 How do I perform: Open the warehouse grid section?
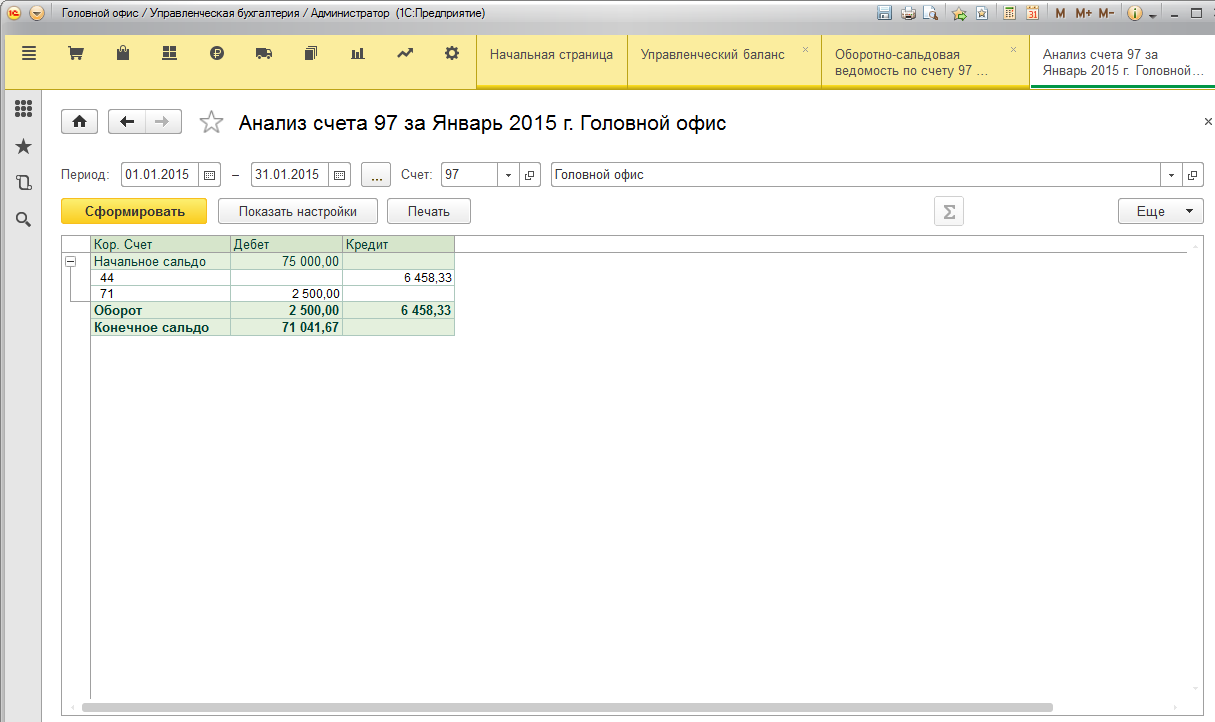coord(169,54)
